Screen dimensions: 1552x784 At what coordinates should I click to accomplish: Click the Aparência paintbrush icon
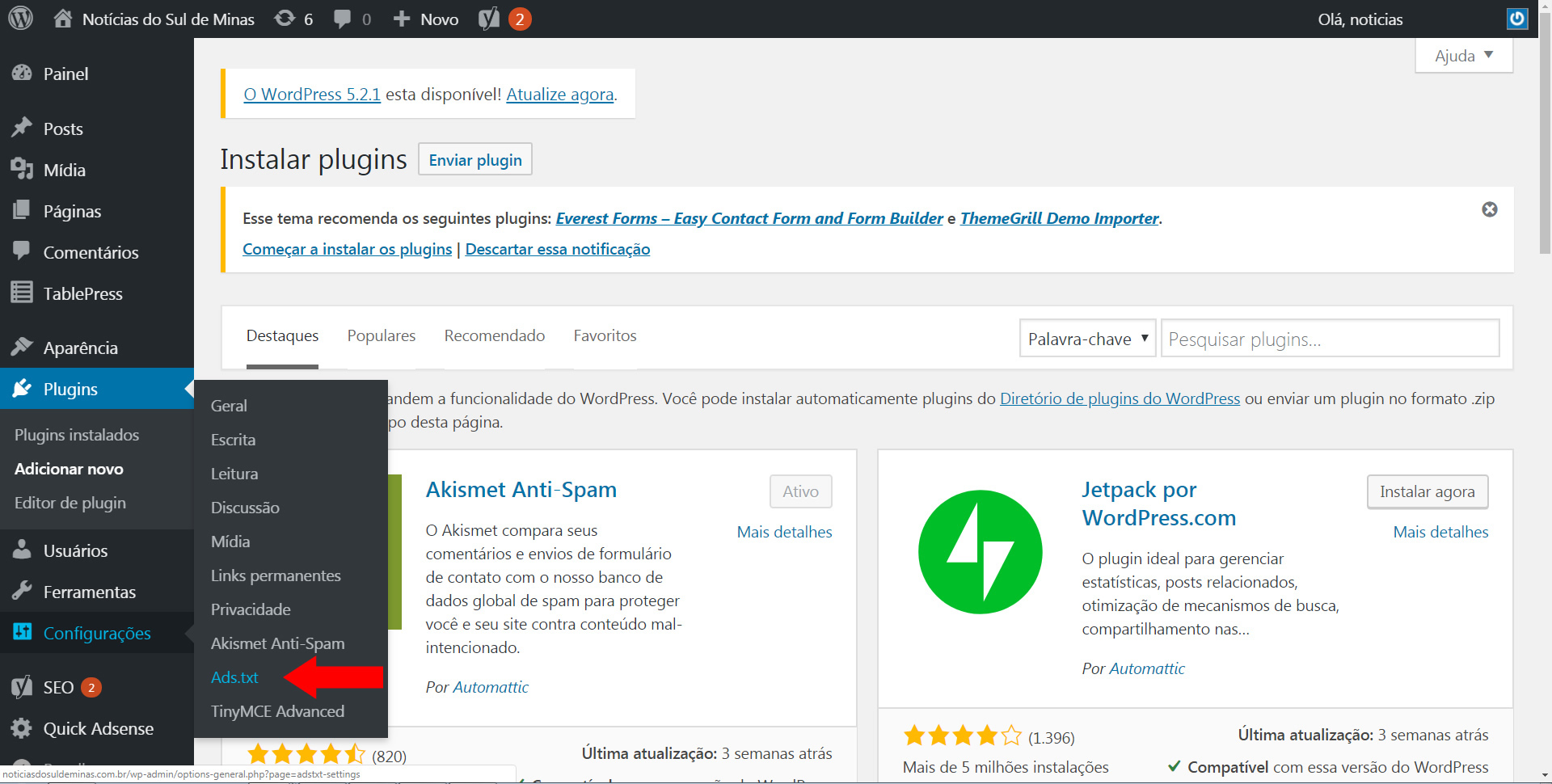tap(22, 348)
